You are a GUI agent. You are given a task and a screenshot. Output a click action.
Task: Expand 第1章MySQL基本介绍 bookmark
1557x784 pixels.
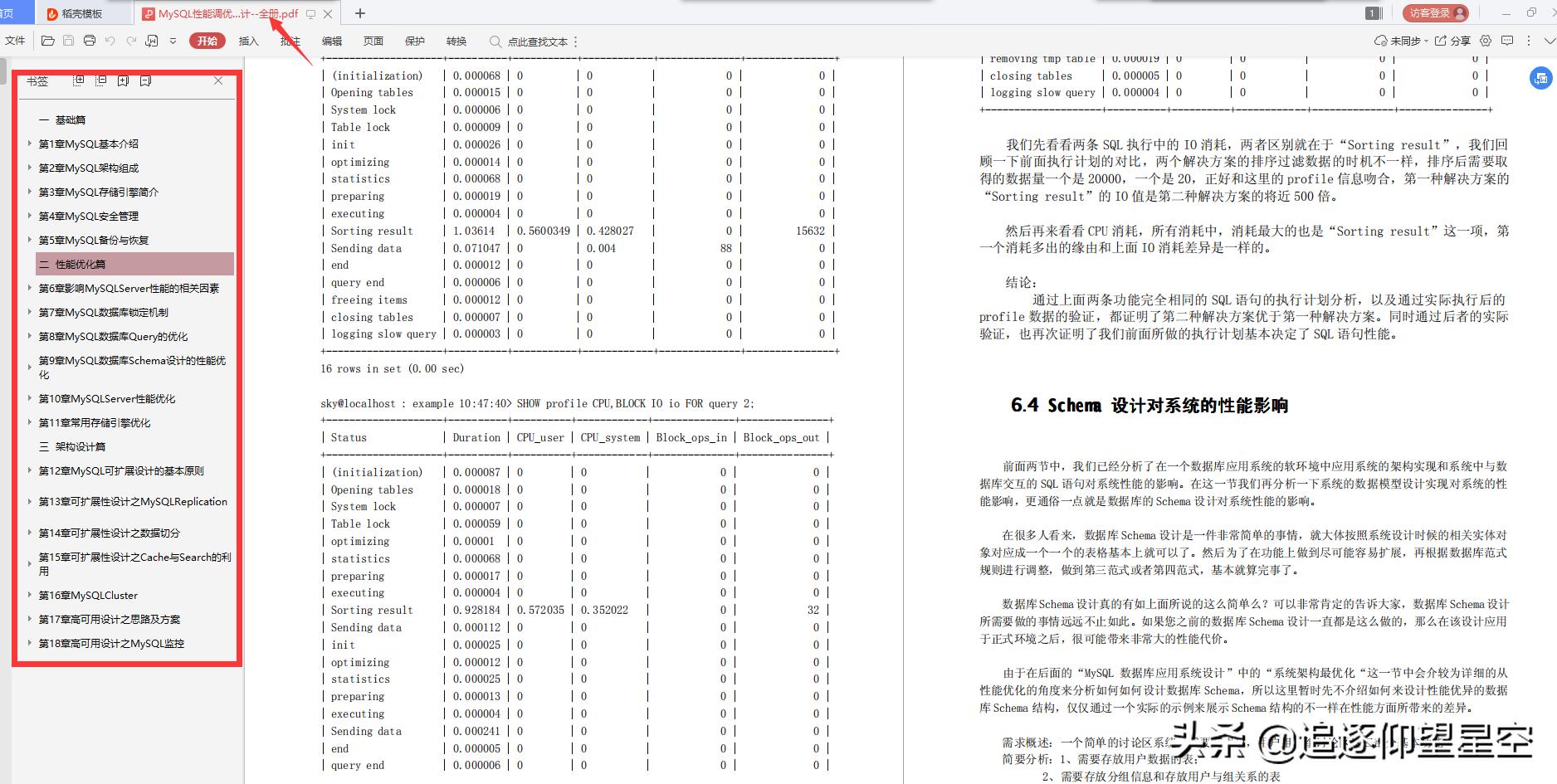coord(29,144)
